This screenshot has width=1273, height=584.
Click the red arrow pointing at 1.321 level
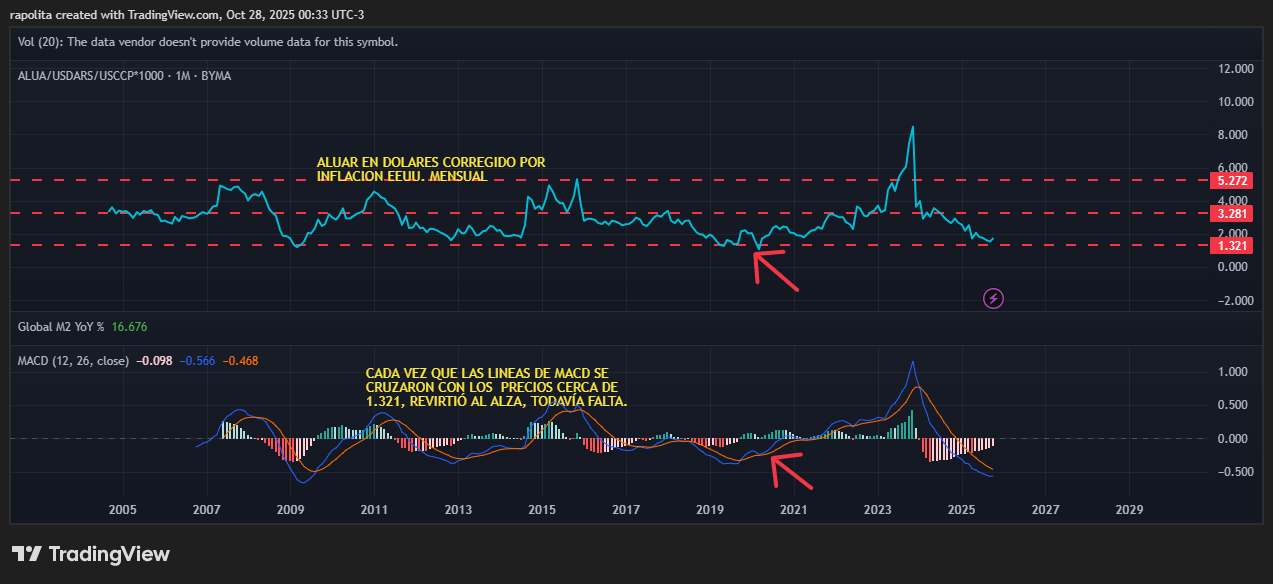[x=777, y=271]
